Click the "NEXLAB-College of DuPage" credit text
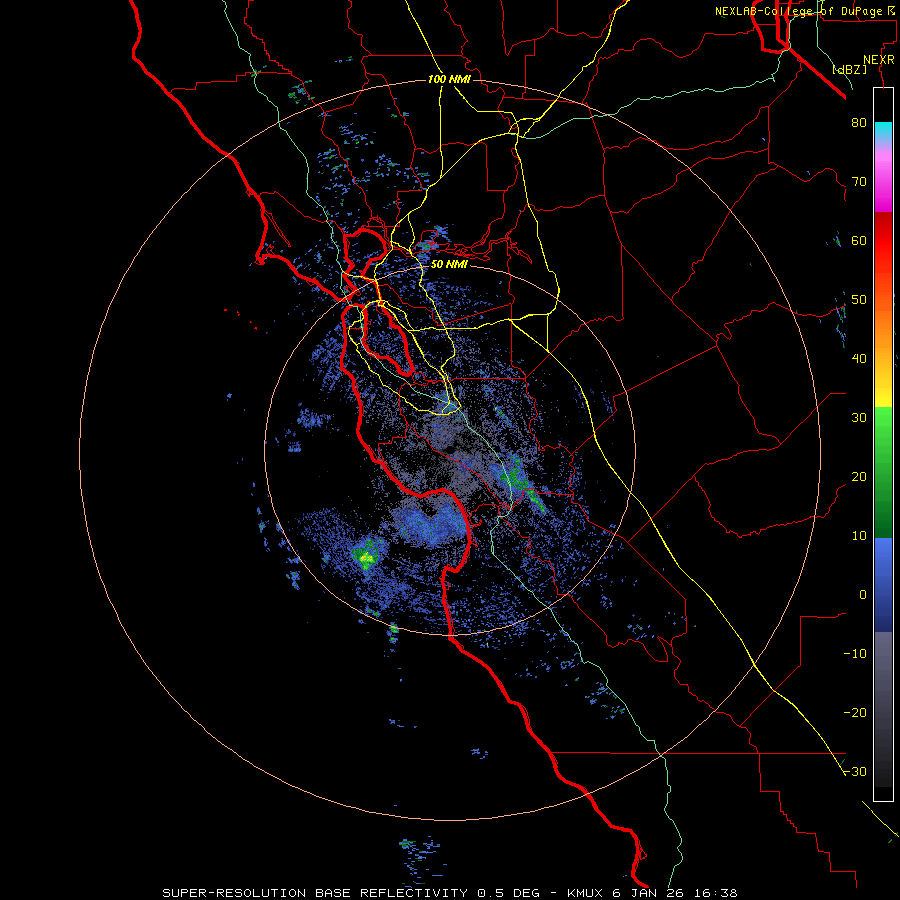Viewport: 900px width, 900px height. point(798,11)
